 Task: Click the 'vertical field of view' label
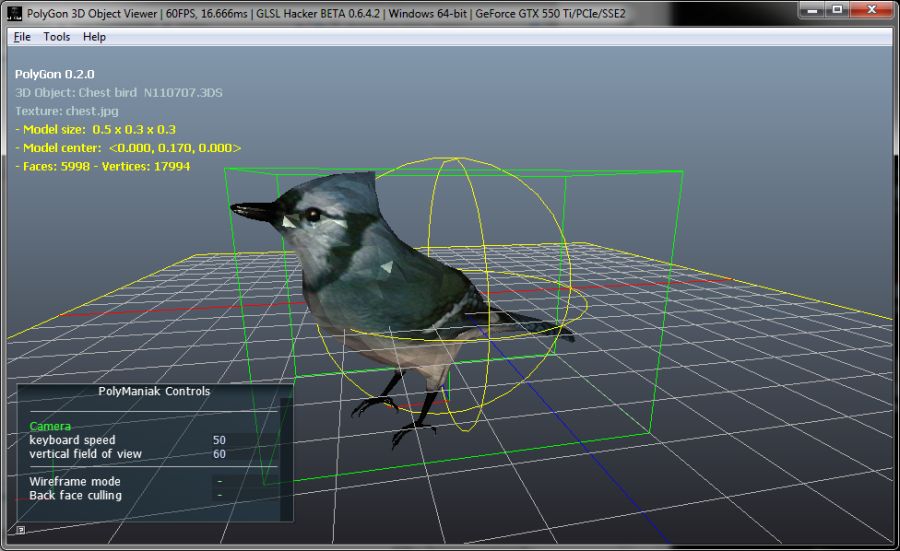click(x=86, y=454)
